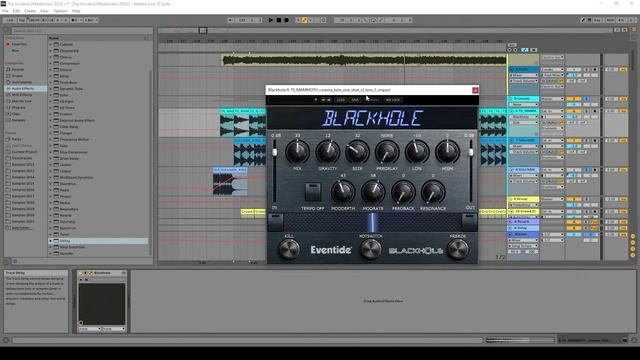This screenshot has height=360, width=640.
Task: Select Frequency Shifter in the browser list
Action: 74,139
